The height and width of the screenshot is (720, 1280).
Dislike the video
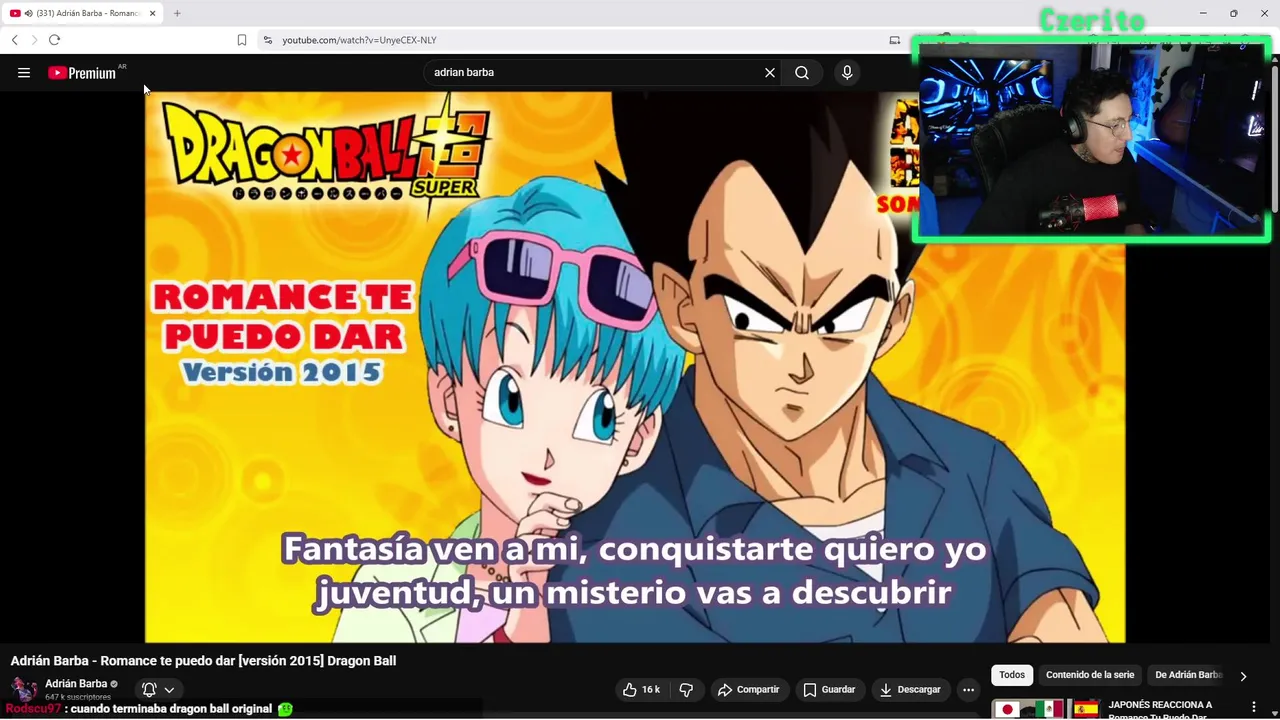pos(686,689)
